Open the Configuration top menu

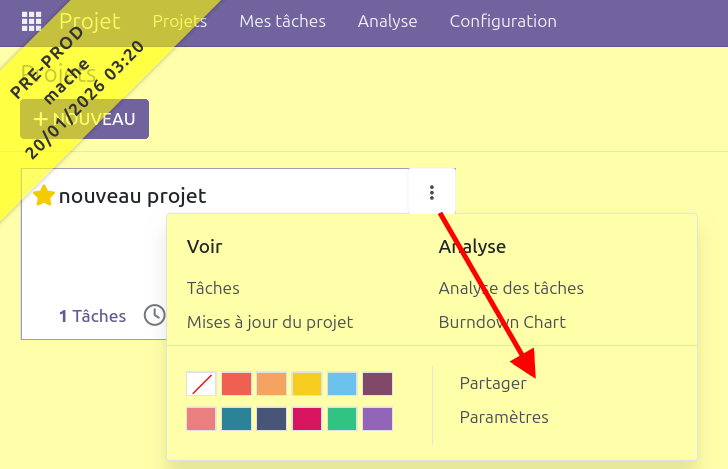coord(503,21)
